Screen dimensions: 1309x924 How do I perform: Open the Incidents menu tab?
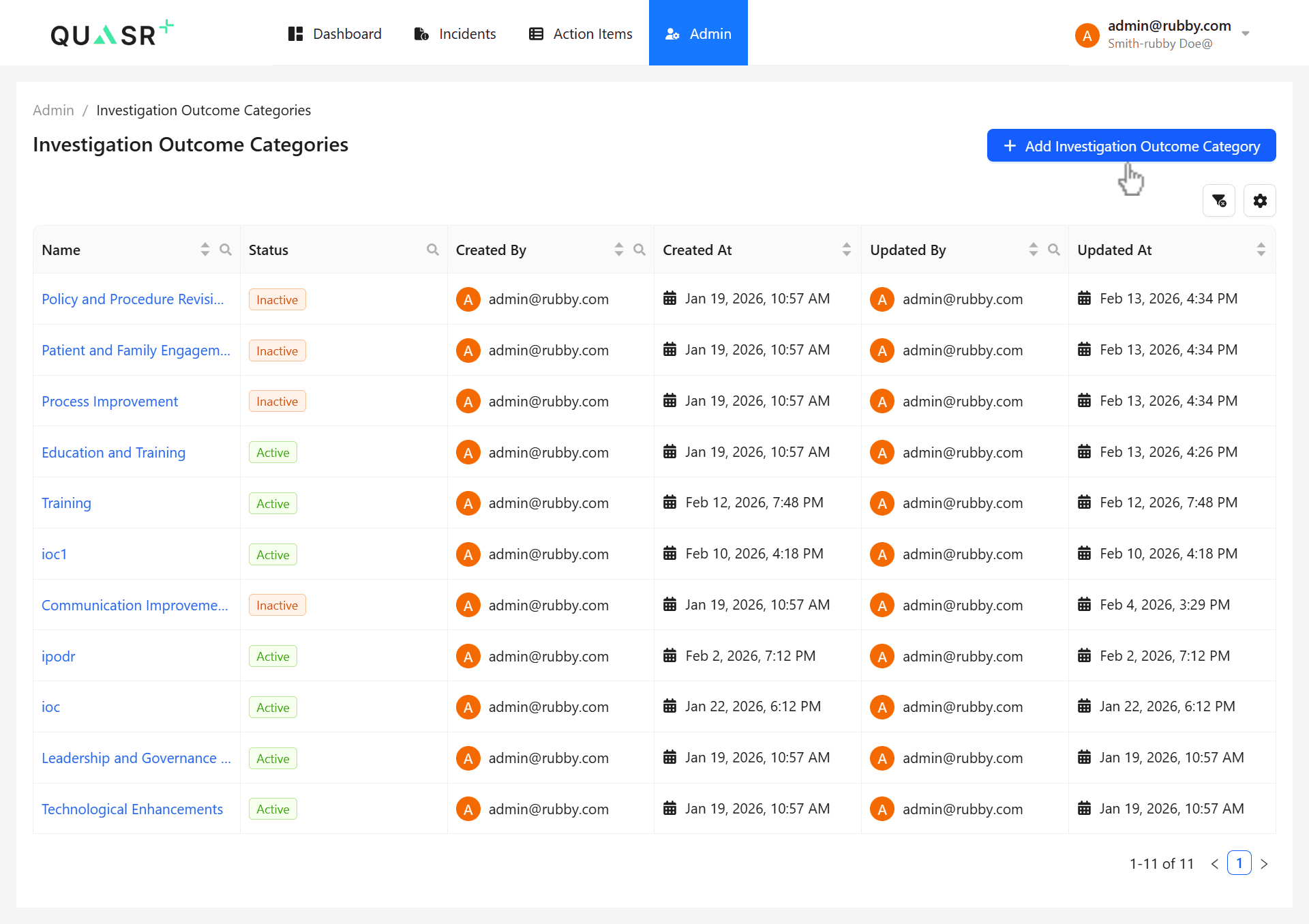pos(455,33)
